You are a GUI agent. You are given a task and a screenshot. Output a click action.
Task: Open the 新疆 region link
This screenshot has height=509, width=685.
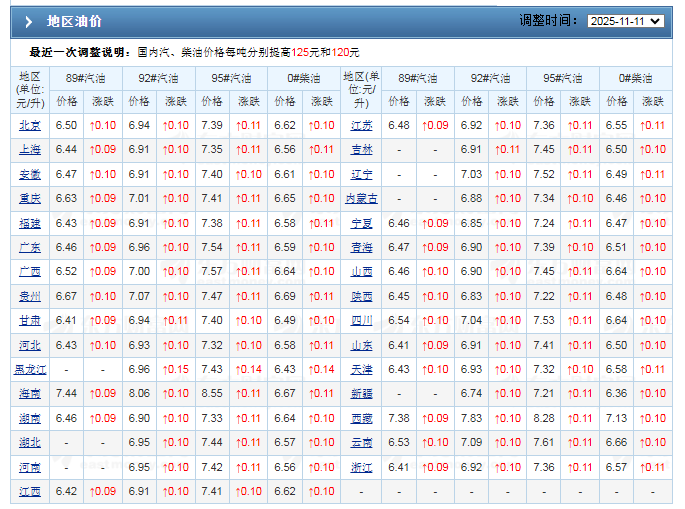362,393
